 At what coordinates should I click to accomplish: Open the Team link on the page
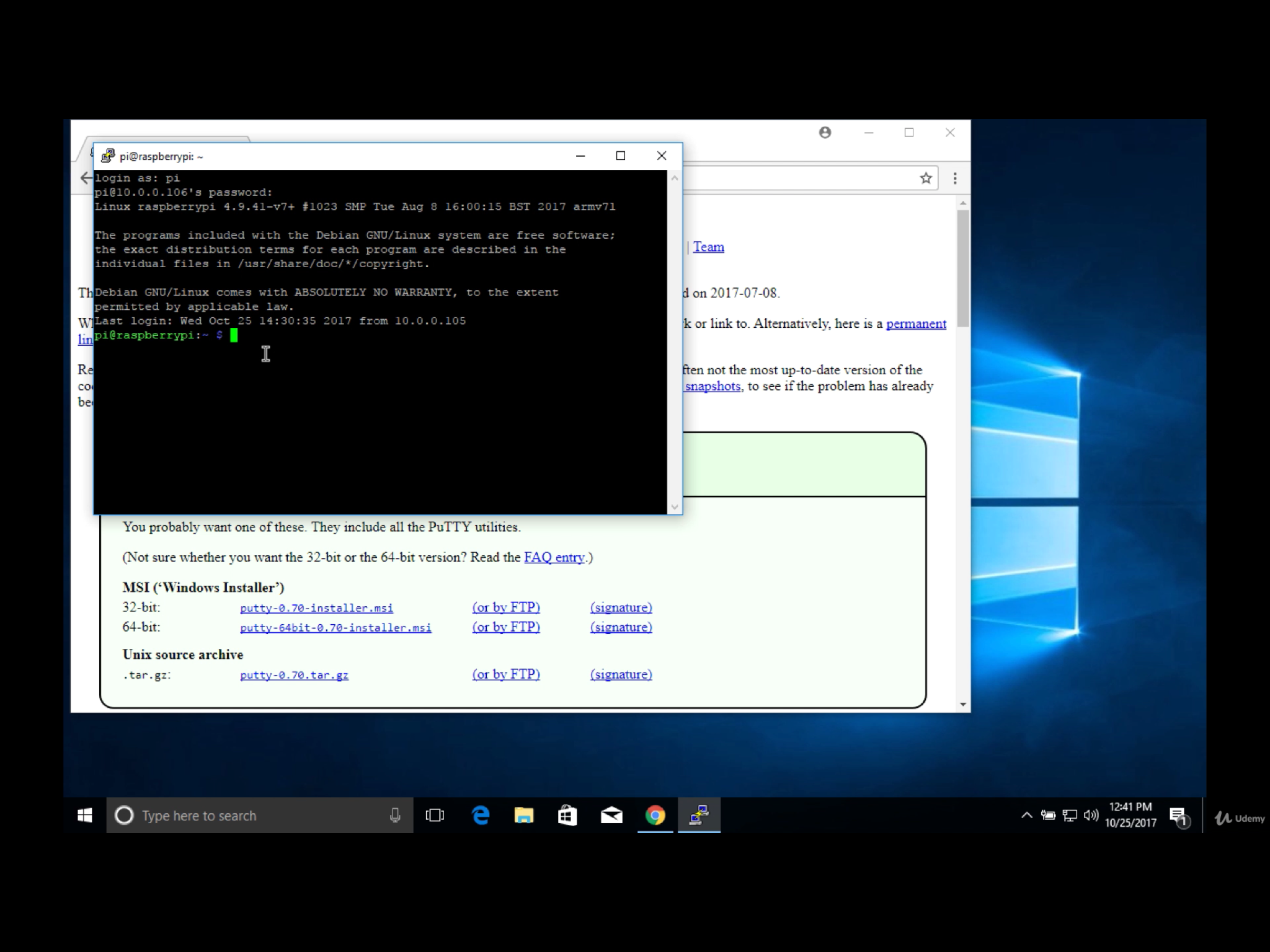pos(708,247)
